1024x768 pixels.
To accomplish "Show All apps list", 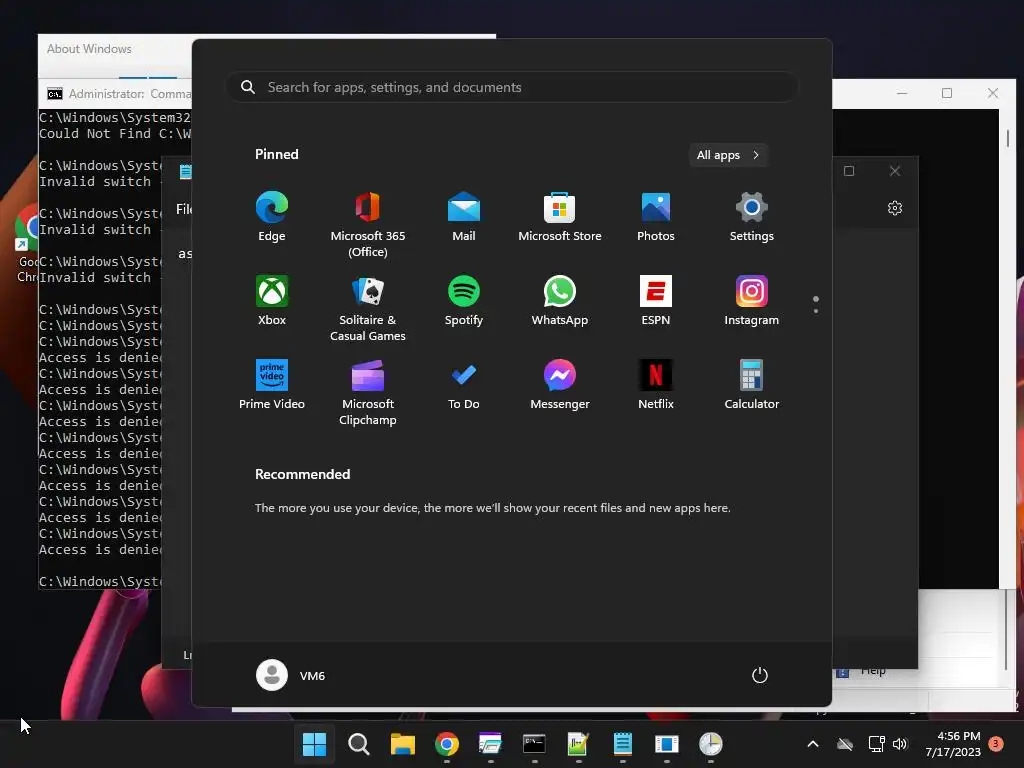I will (x=728, y=155).
